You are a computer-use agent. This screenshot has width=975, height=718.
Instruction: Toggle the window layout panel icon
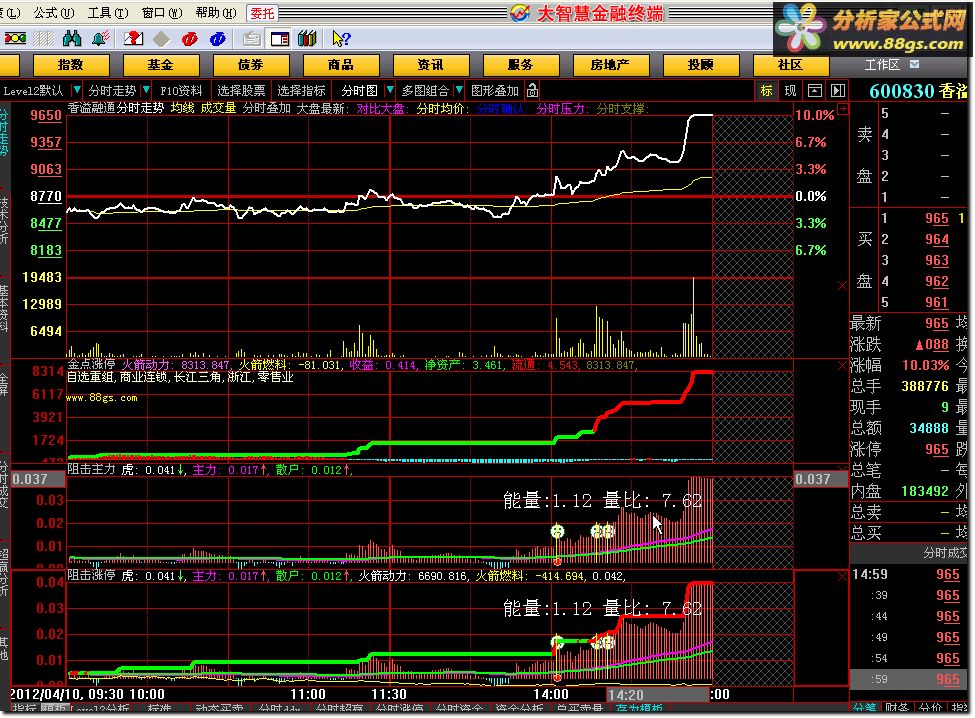coord(280,39)
